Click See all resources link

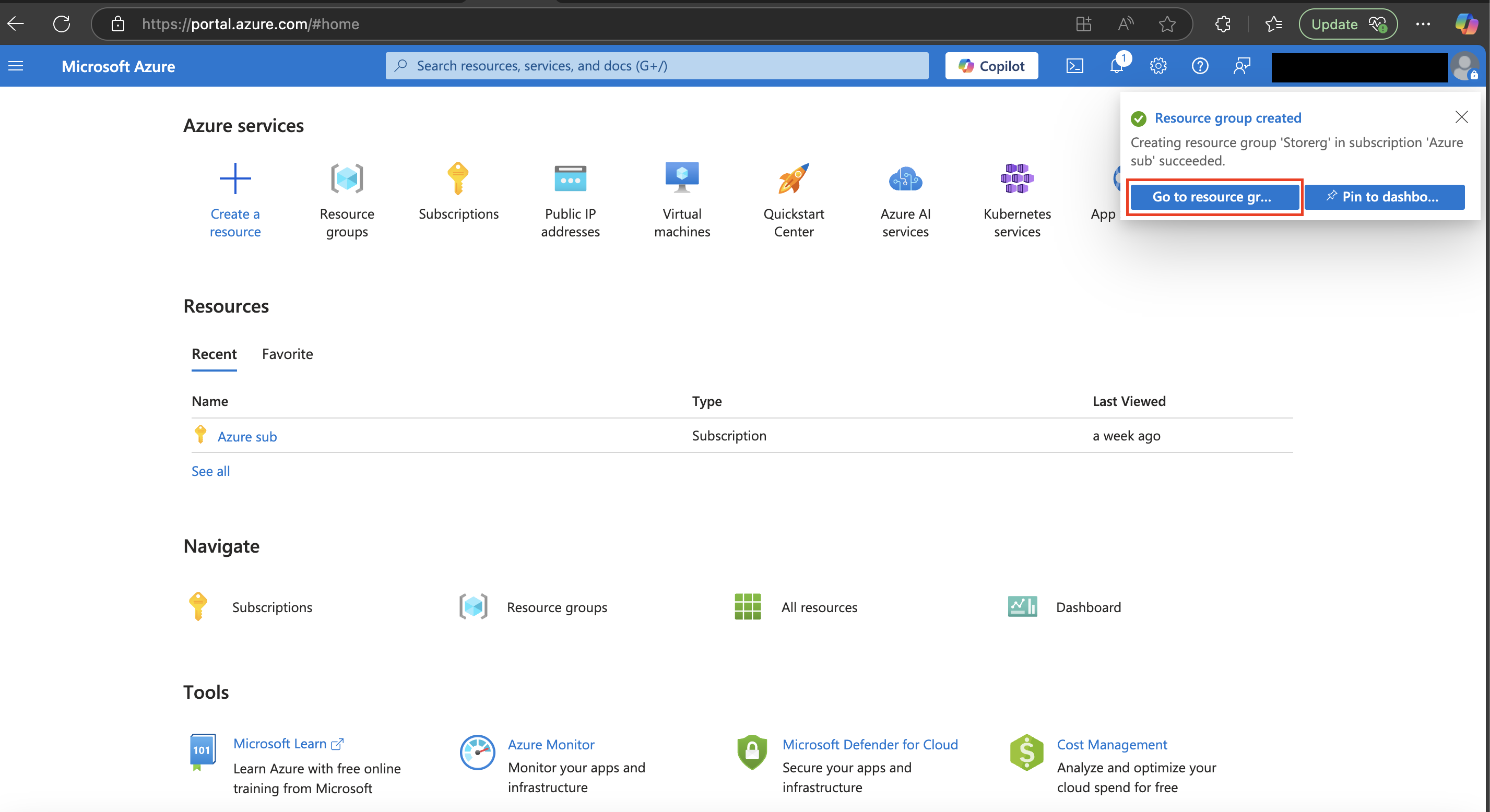click(210, 471)
